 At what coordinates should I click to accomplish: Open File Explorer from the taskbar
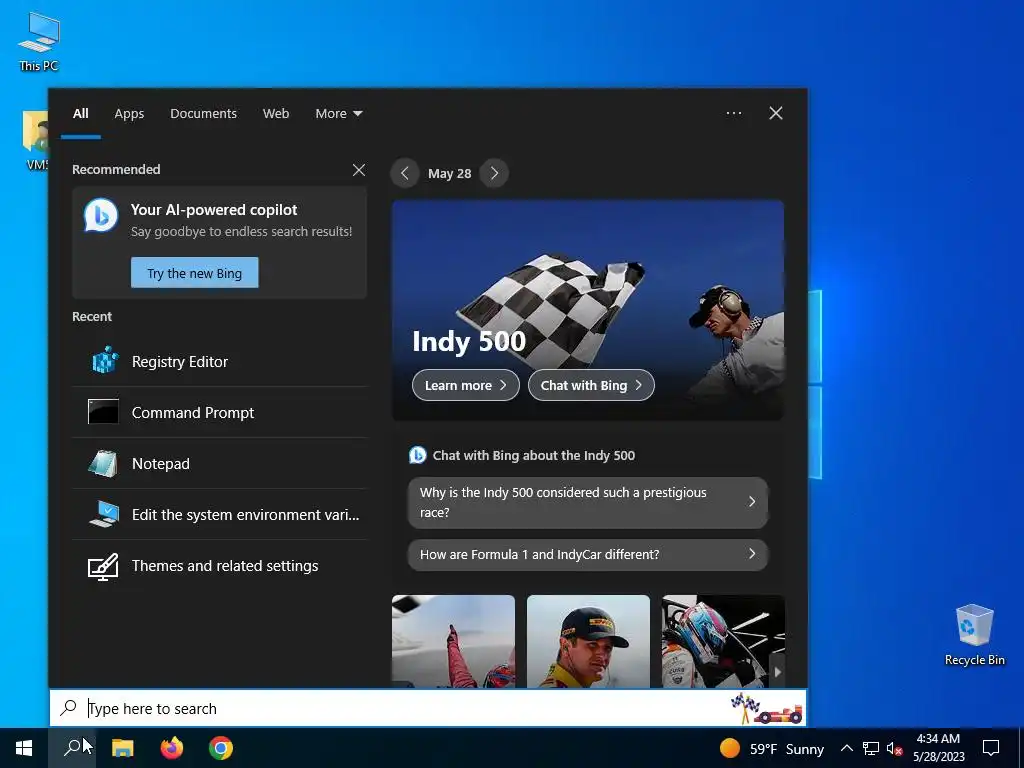[122, 748]
